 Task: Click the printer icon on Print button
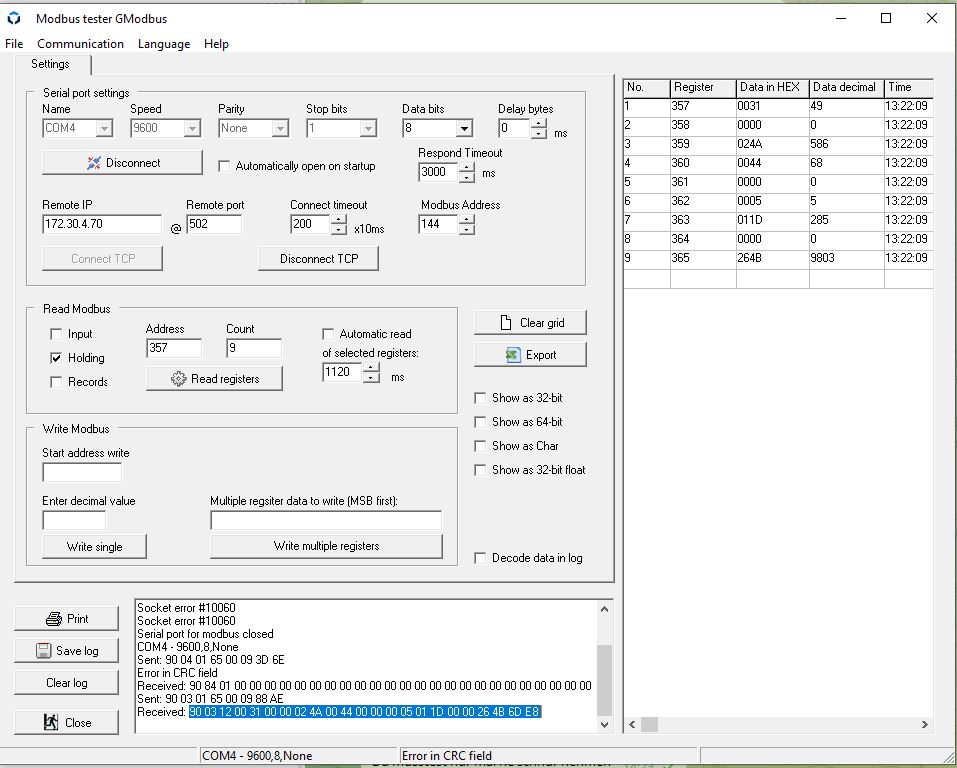point(54,619)
